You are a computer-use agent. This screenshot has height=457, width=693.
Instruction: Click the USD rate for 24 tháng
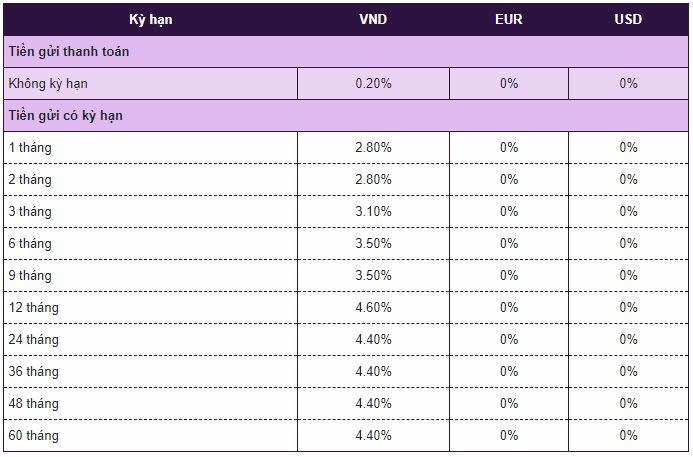[x=628, y=339]
